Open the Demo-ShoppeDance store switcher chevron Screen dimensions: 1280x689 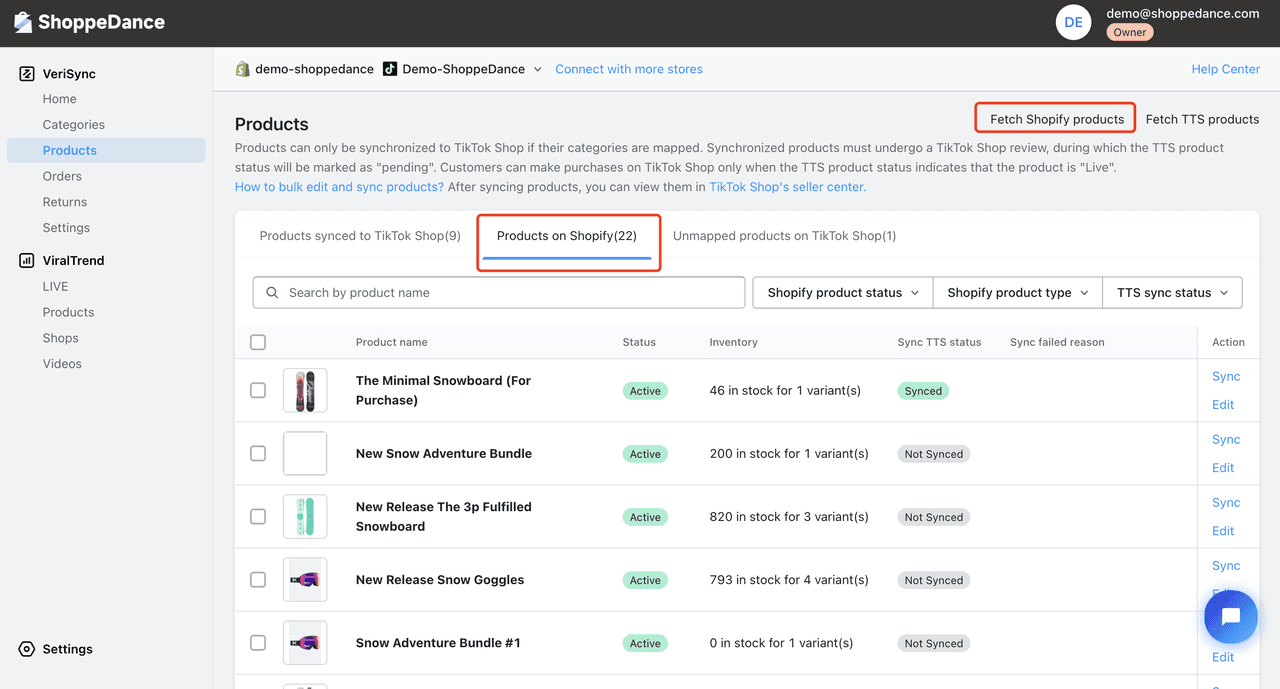pyautogui.click(x=537, y=70)
